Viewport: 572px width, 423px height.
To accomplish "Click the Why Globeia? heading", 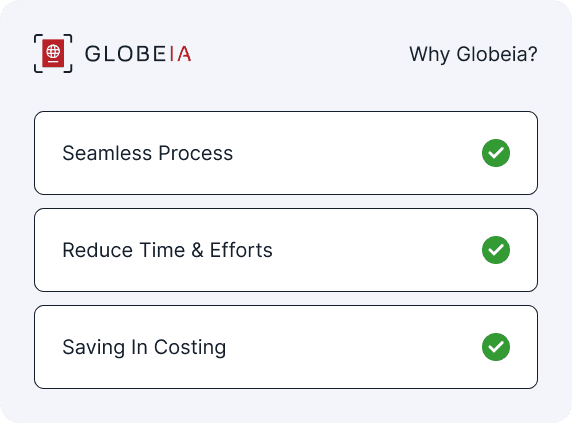I will pyautogui.click(x=473, y=55).
